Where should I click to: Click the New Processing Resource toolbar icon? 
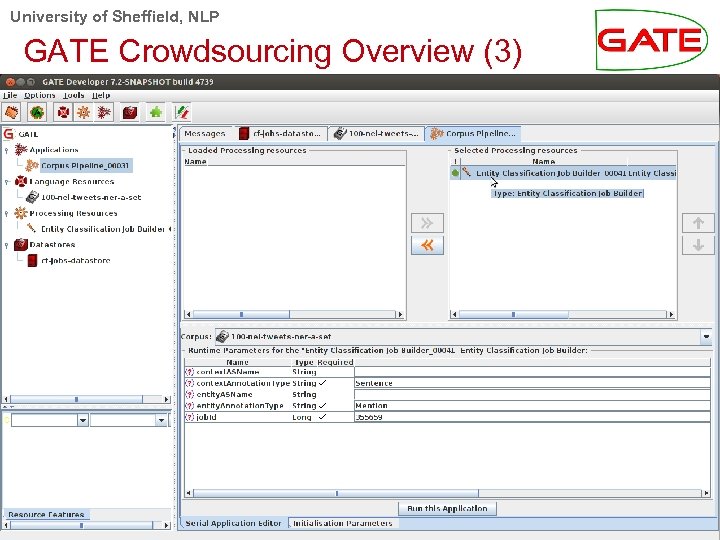[83, 112]
